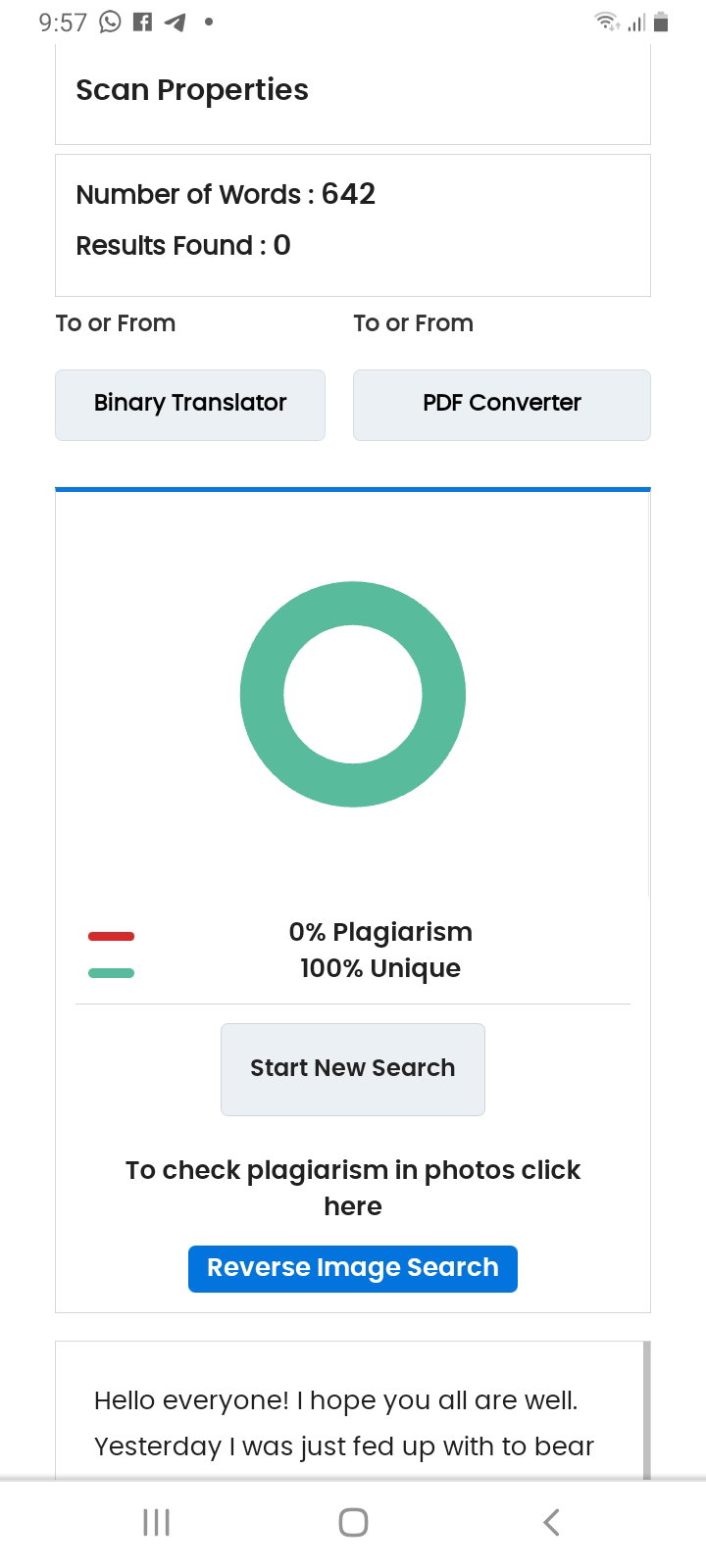
Task: Select the scanned text starting 'Hello everyone!'
Action: (344, 1423)
